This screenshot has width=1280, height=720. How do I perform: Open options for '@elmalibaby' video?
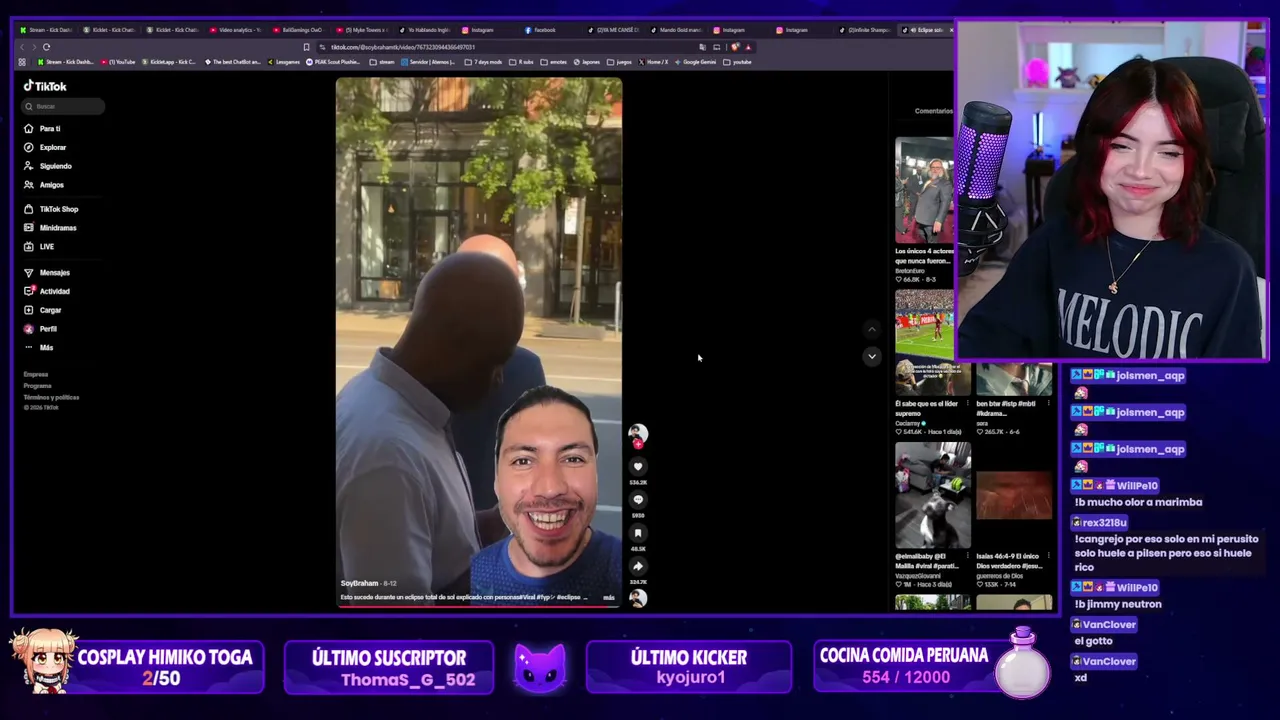967,556
